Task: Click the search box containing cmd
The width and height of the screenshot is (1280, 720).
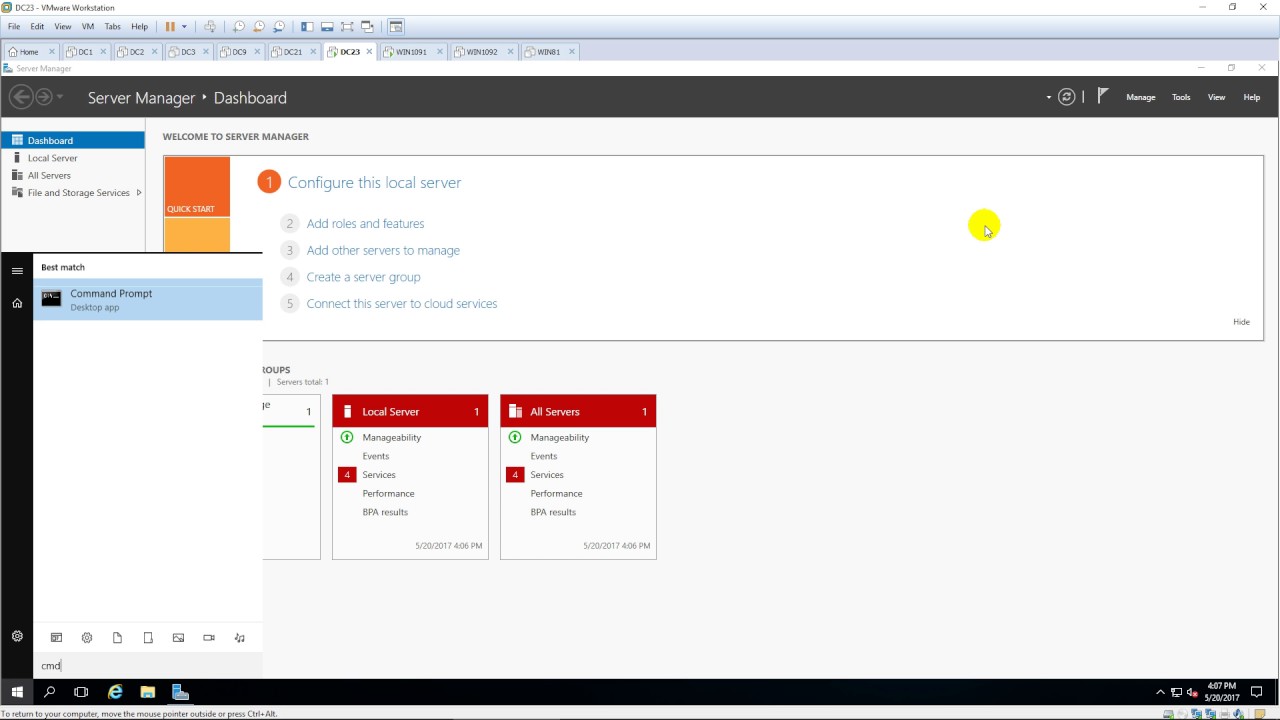Action: tap(148, 665)
